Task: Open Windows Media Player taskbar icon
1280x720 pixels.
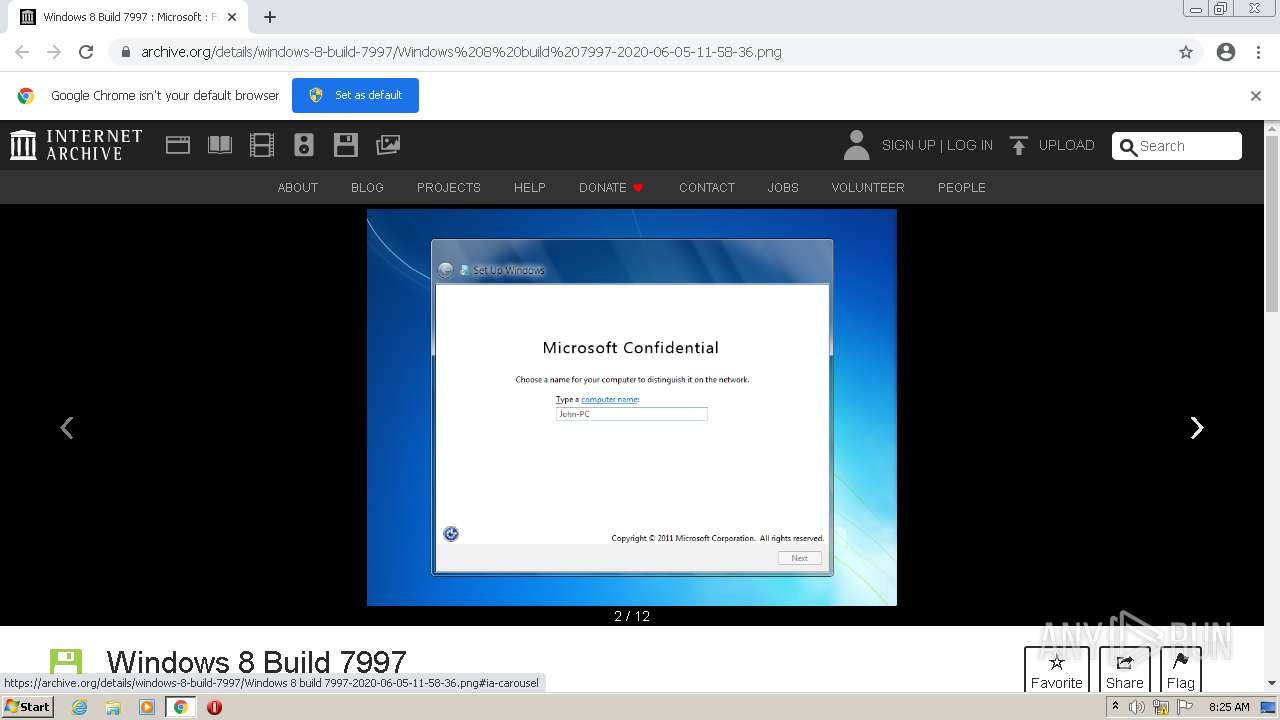Action: [147, 707]
